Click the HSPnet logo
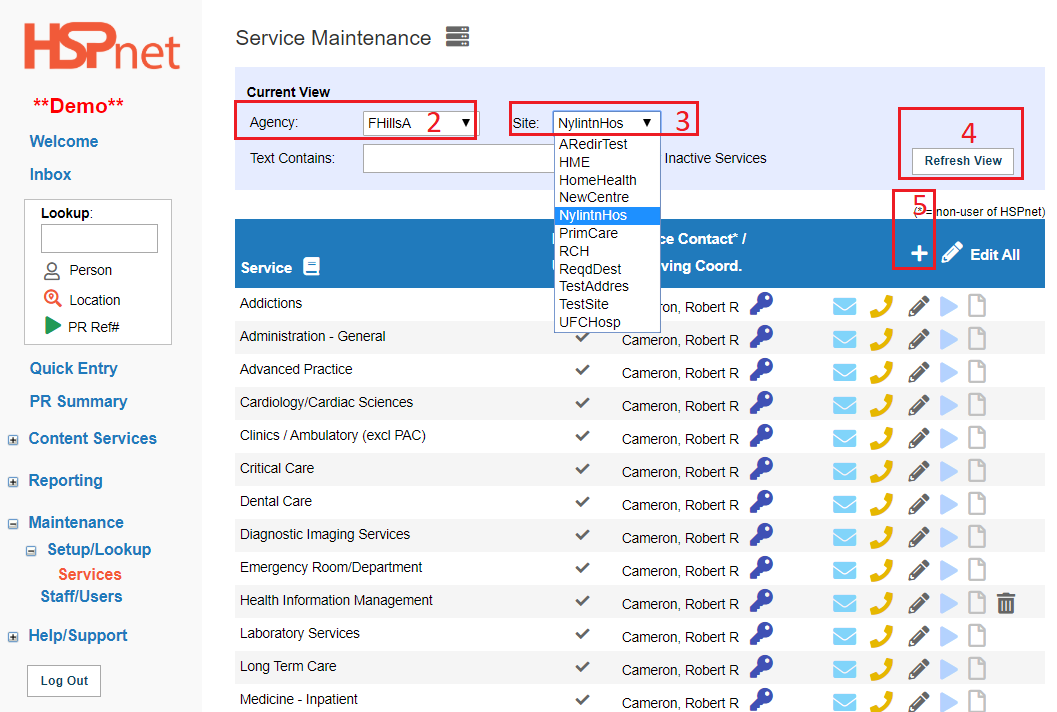Viewport: 1057px width, 712px height. pyautogui.click(x=101, y=46)
